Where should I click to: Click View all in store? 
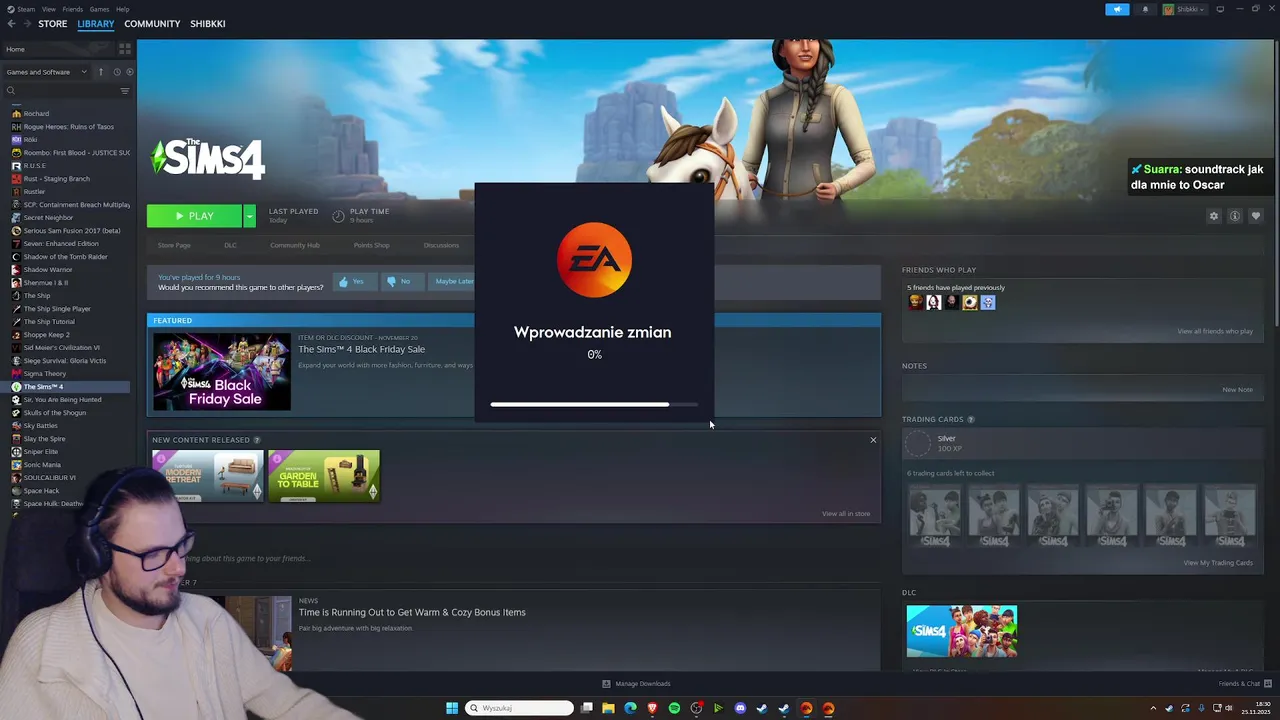click(x=846, y=514)
